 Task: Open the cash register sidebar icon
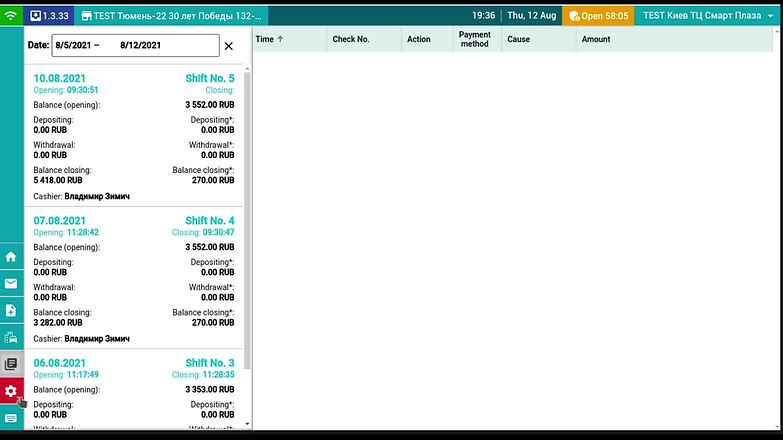tap(11, 338)
